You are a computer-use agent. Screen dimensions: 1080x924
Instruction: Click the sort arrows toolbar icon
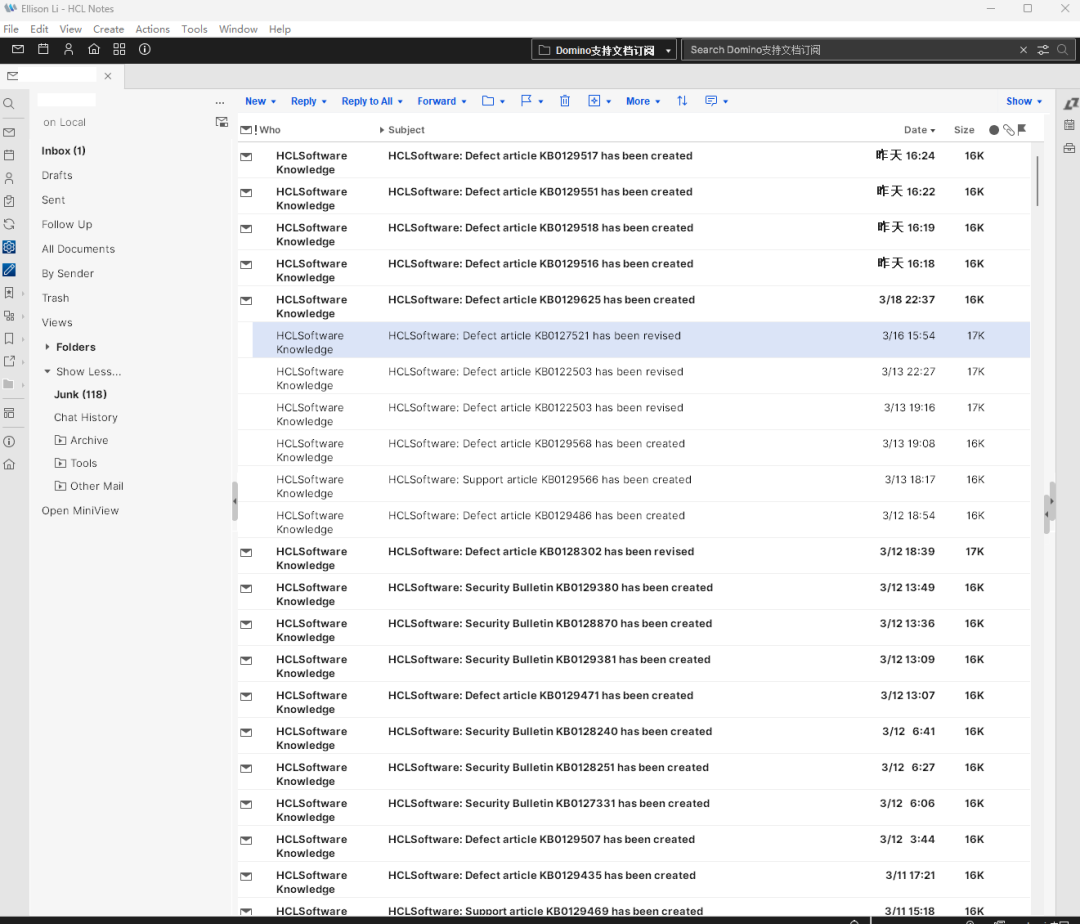tap(682, 101)
